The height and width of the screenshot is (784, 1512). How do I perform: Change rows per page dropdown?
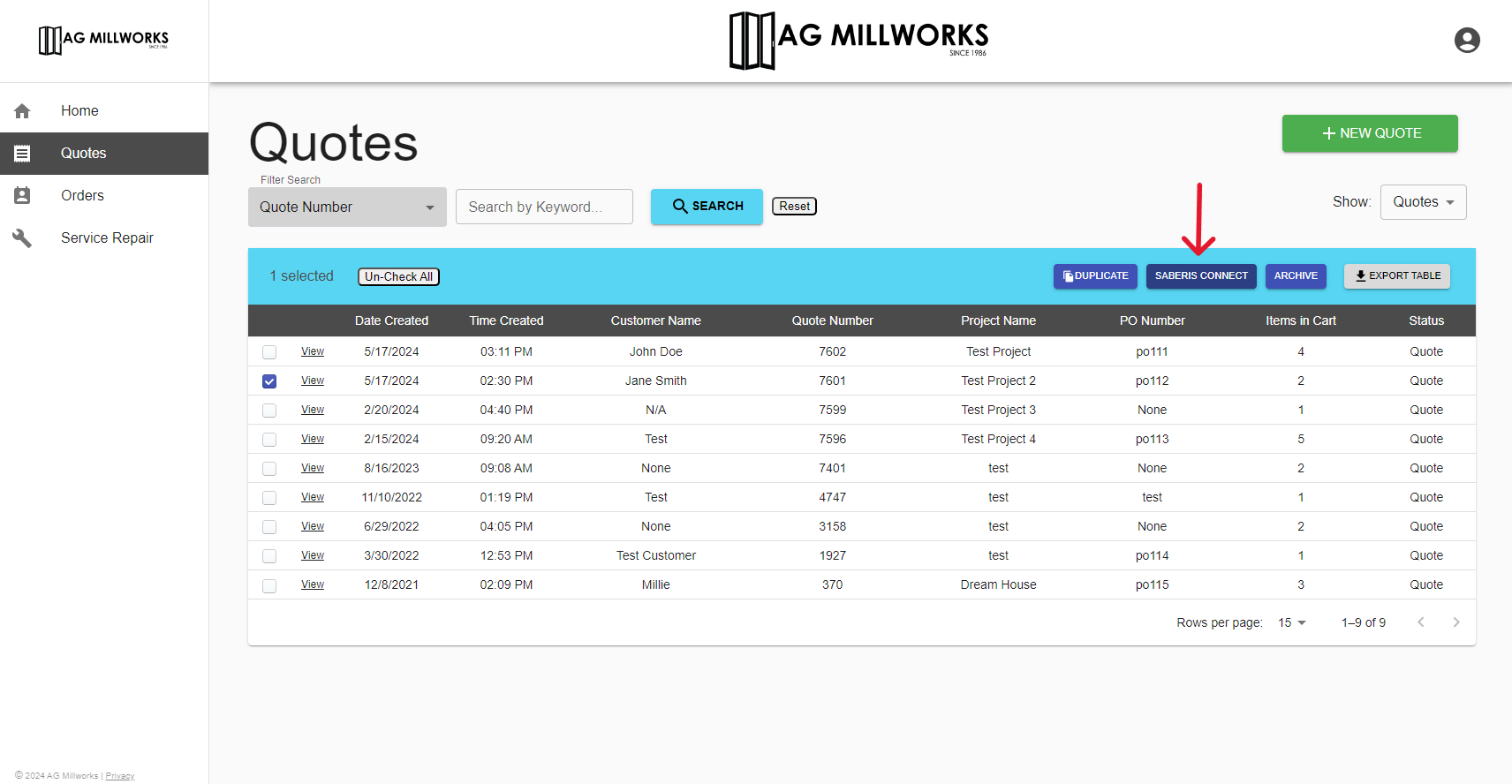point(1291,622)
